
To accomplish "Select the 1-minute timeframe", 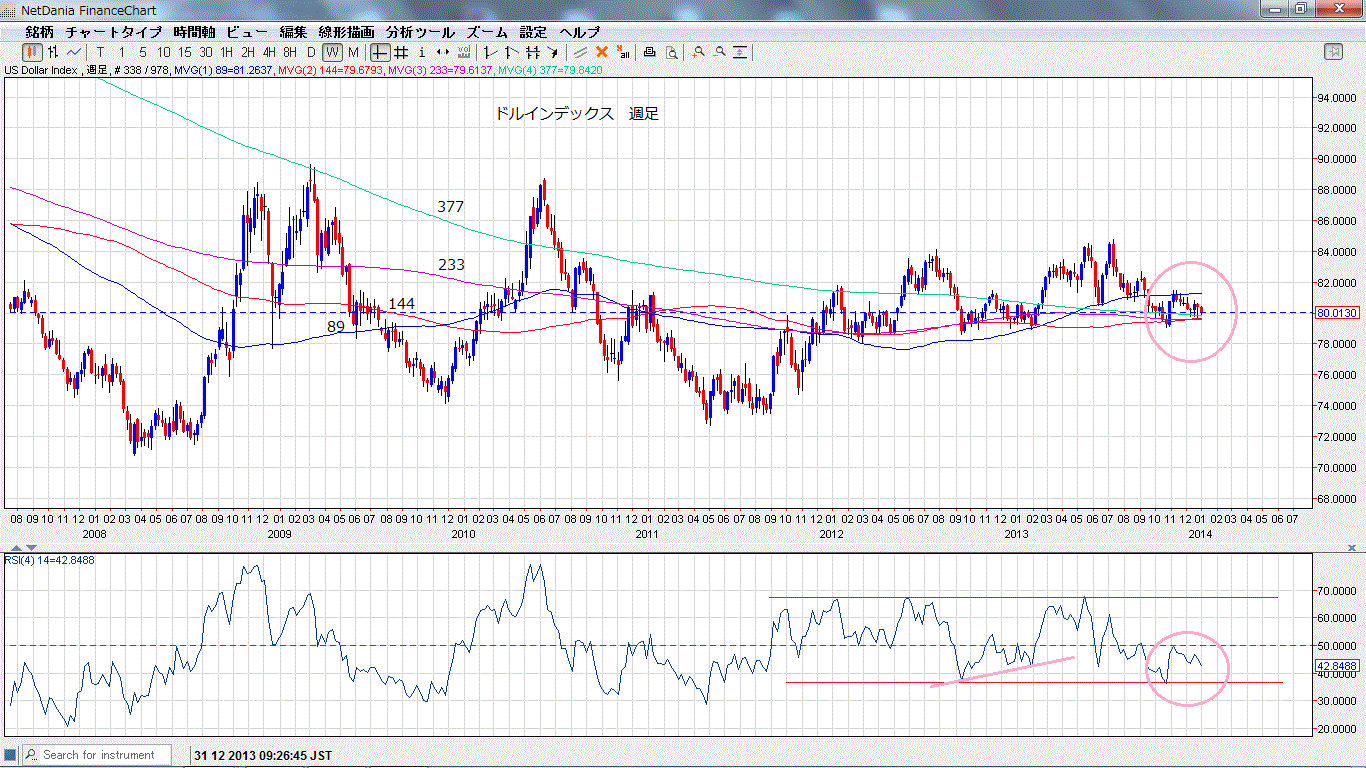I will [x=122, y=52].
